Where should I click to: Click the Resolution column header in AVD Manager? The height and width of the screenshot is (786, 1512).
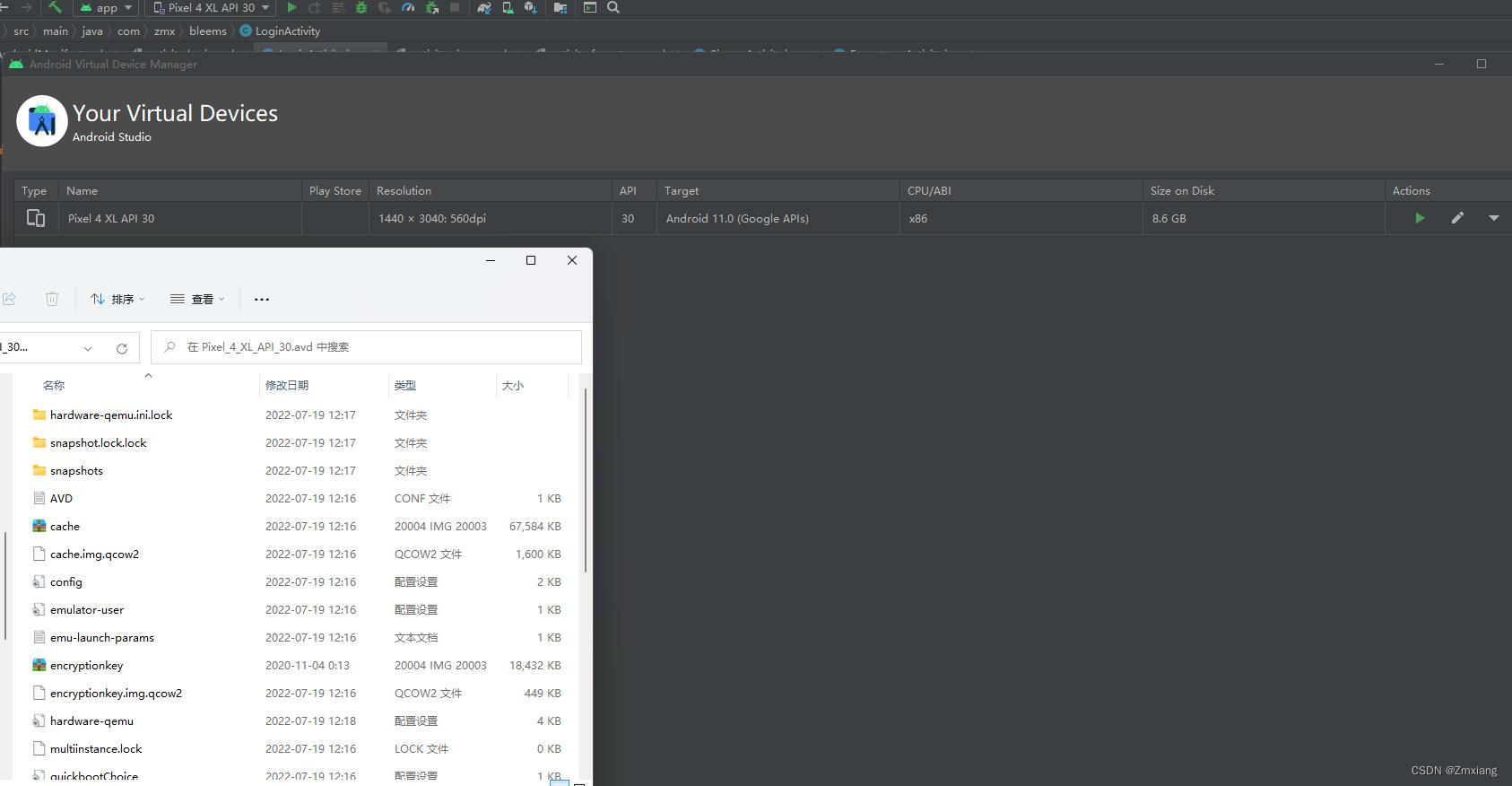pyautogui.click(x=490, y=190)
